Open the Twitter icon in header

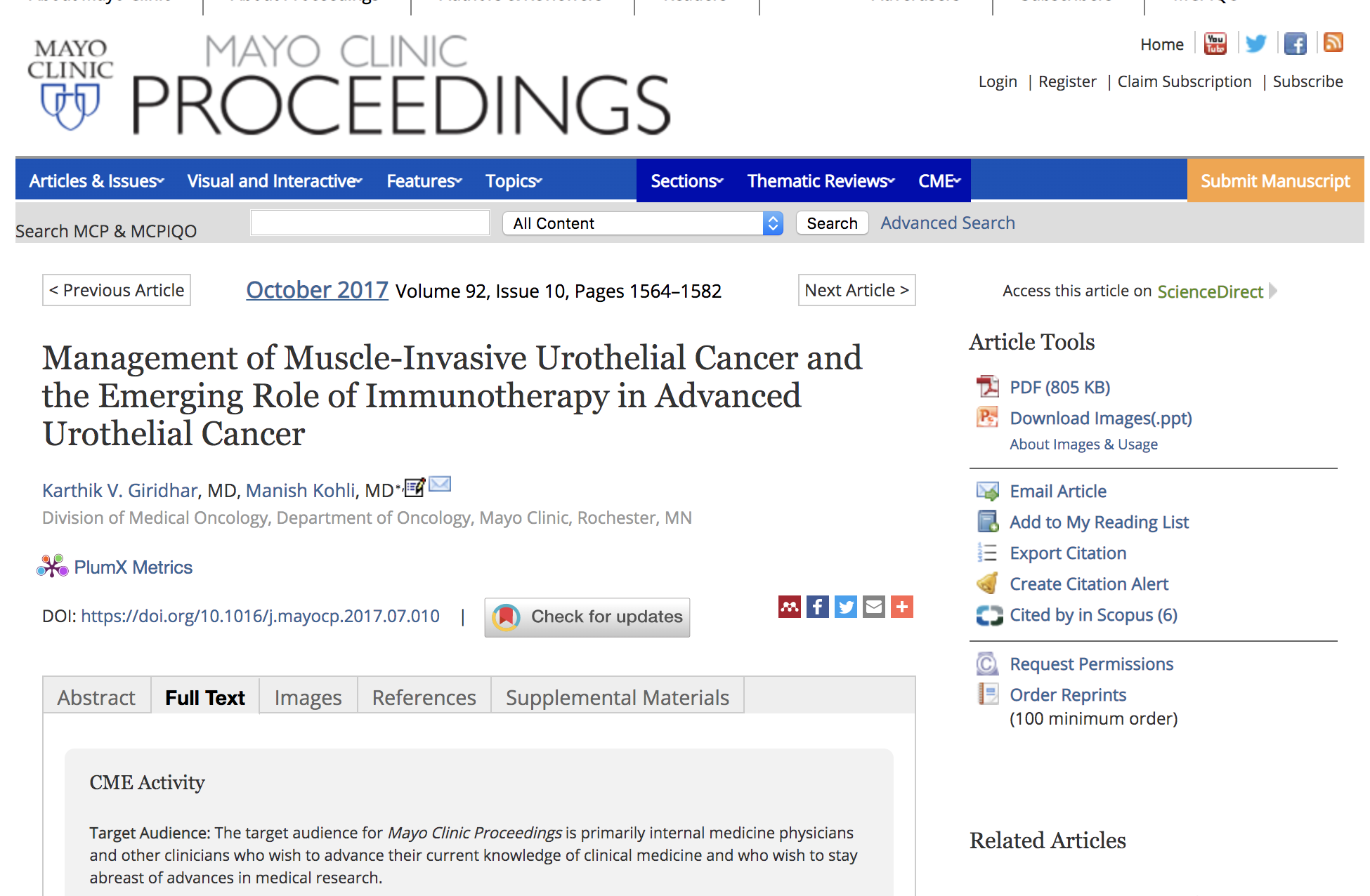(x=1255, y=44)
